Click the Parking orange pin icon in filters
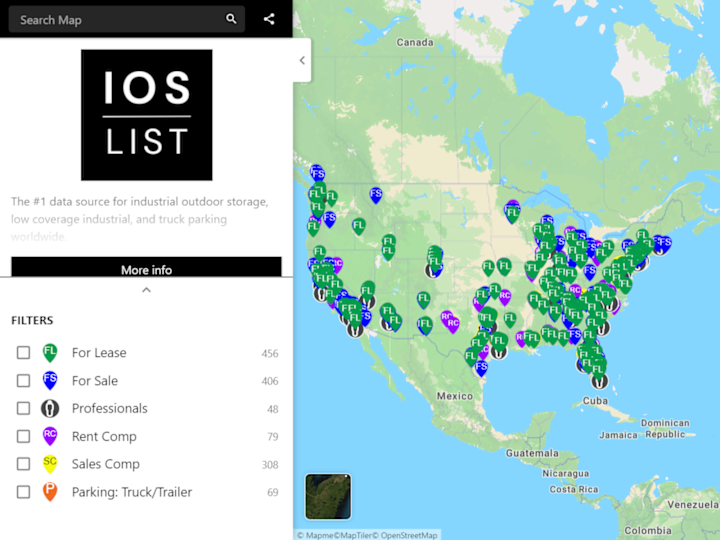Screen dimensions: 720x540 click(50, 492)
